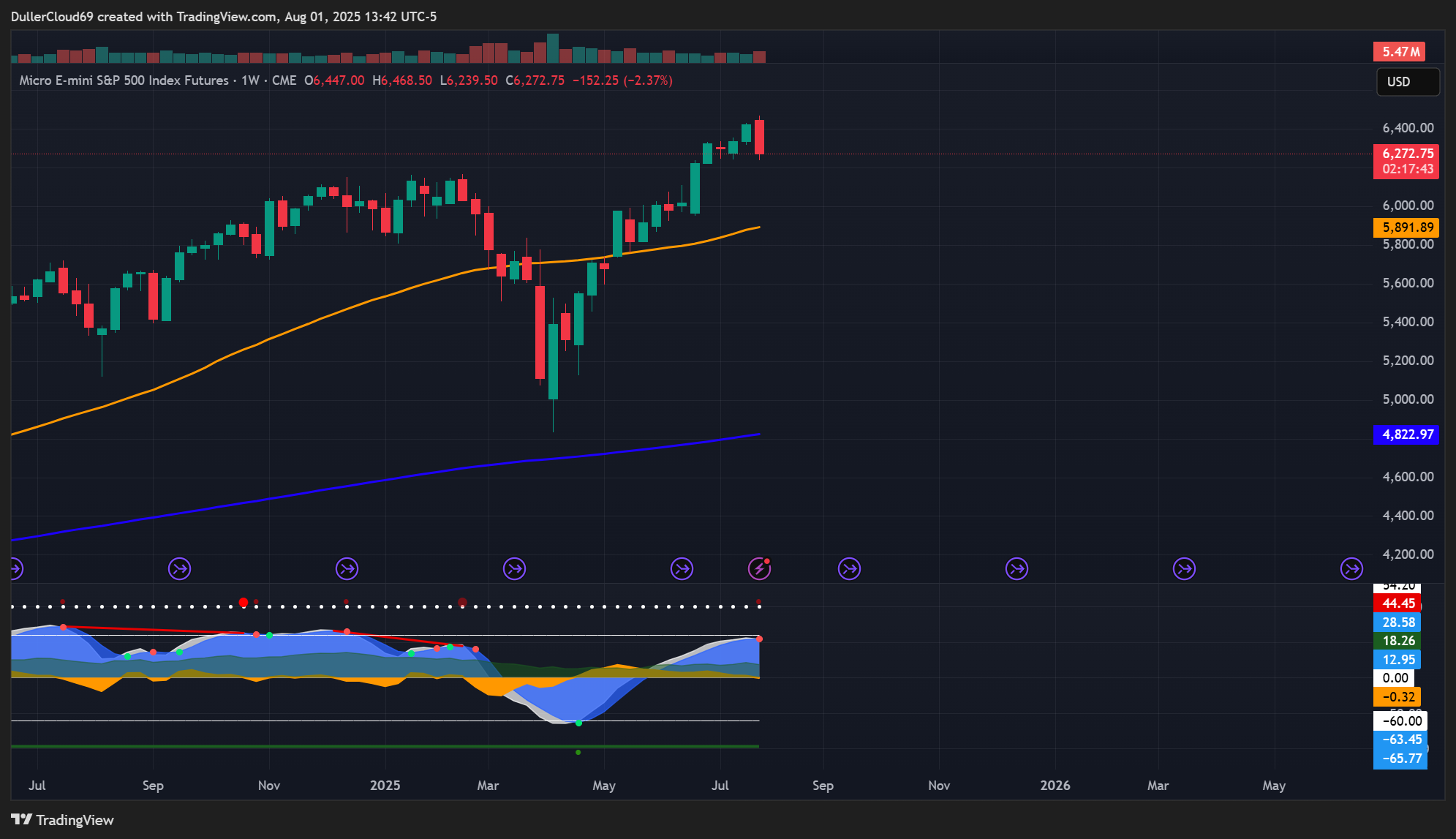This screenshot has width=1456, height=839.
Task: Click the green dot at oscillator bottom
Action: coord(578,752)
